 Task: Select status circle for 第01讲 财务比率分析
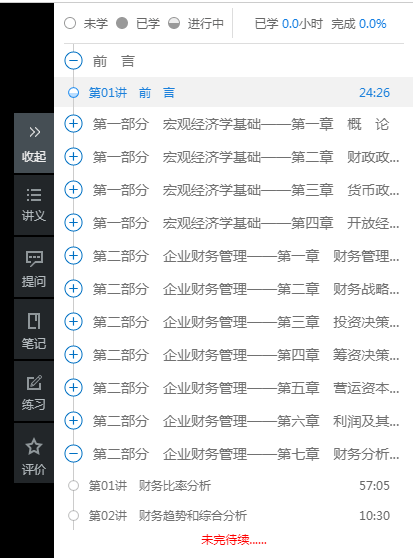[x=73, y=485]
